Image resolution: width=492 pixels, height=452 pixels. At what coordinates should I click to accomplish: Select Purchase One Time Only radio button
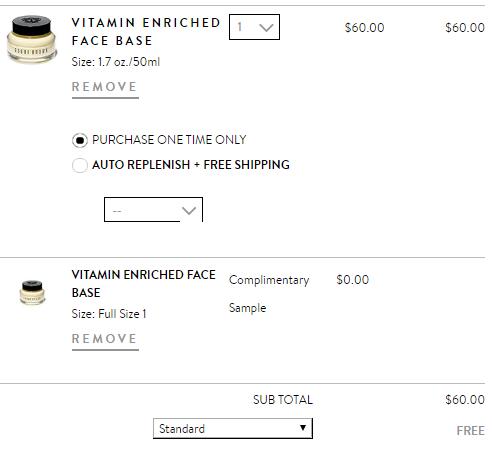80,140
